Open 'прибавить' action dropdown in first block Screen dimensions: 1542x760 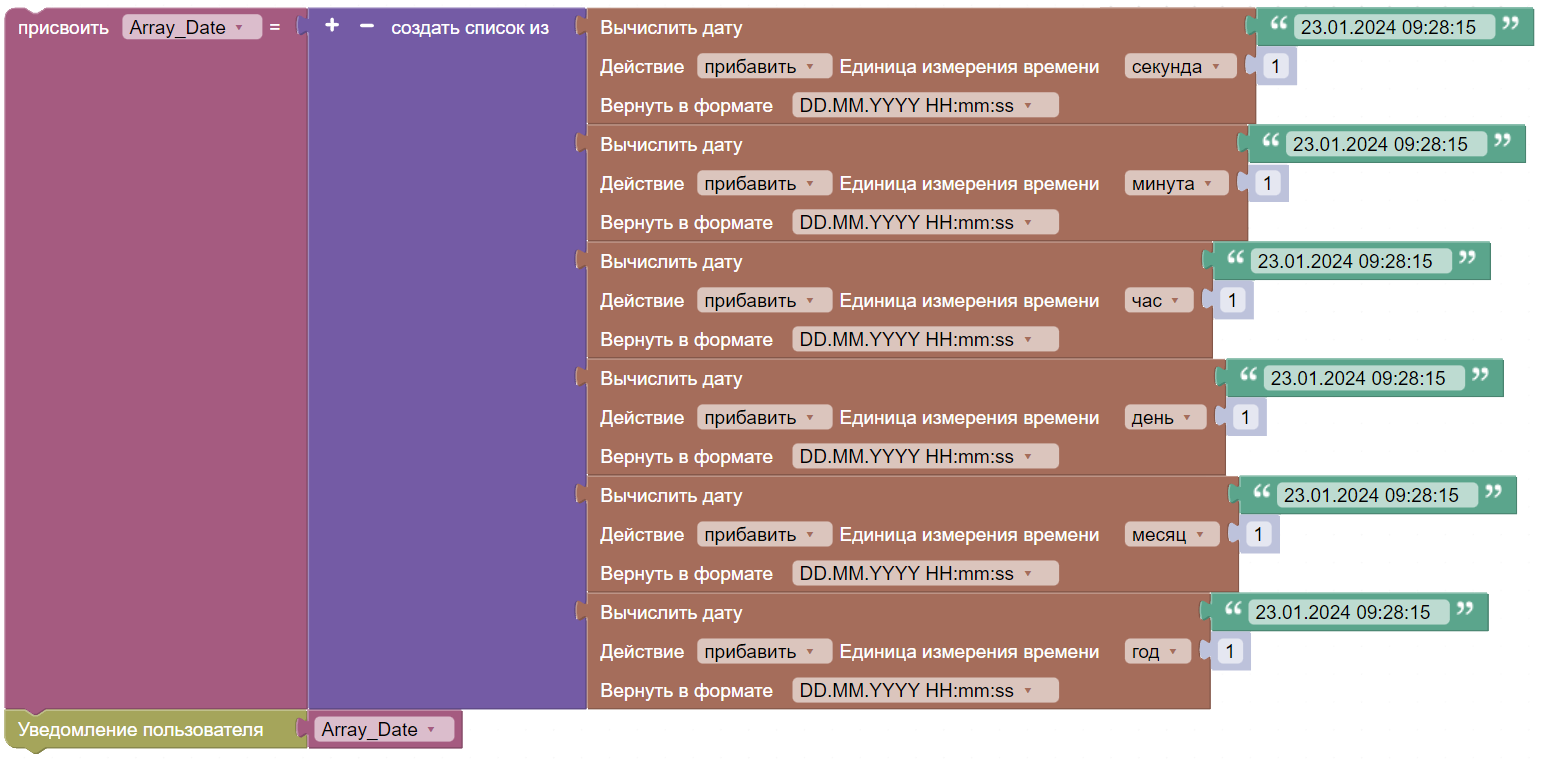click(x=764, y=67)
